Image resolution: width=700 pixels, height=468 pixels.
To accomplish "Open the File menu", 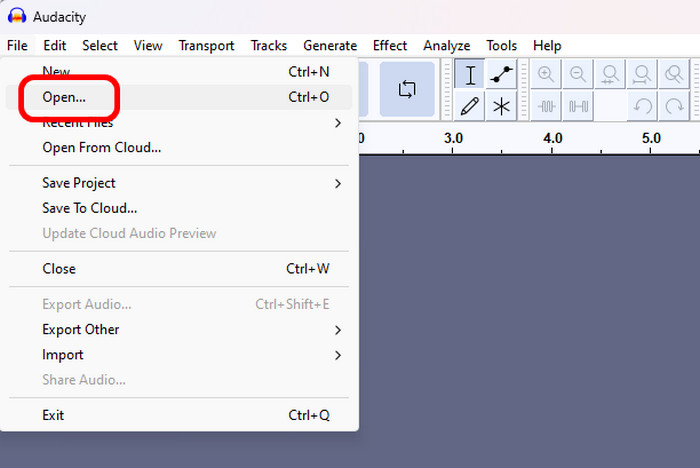I will 17,46.
